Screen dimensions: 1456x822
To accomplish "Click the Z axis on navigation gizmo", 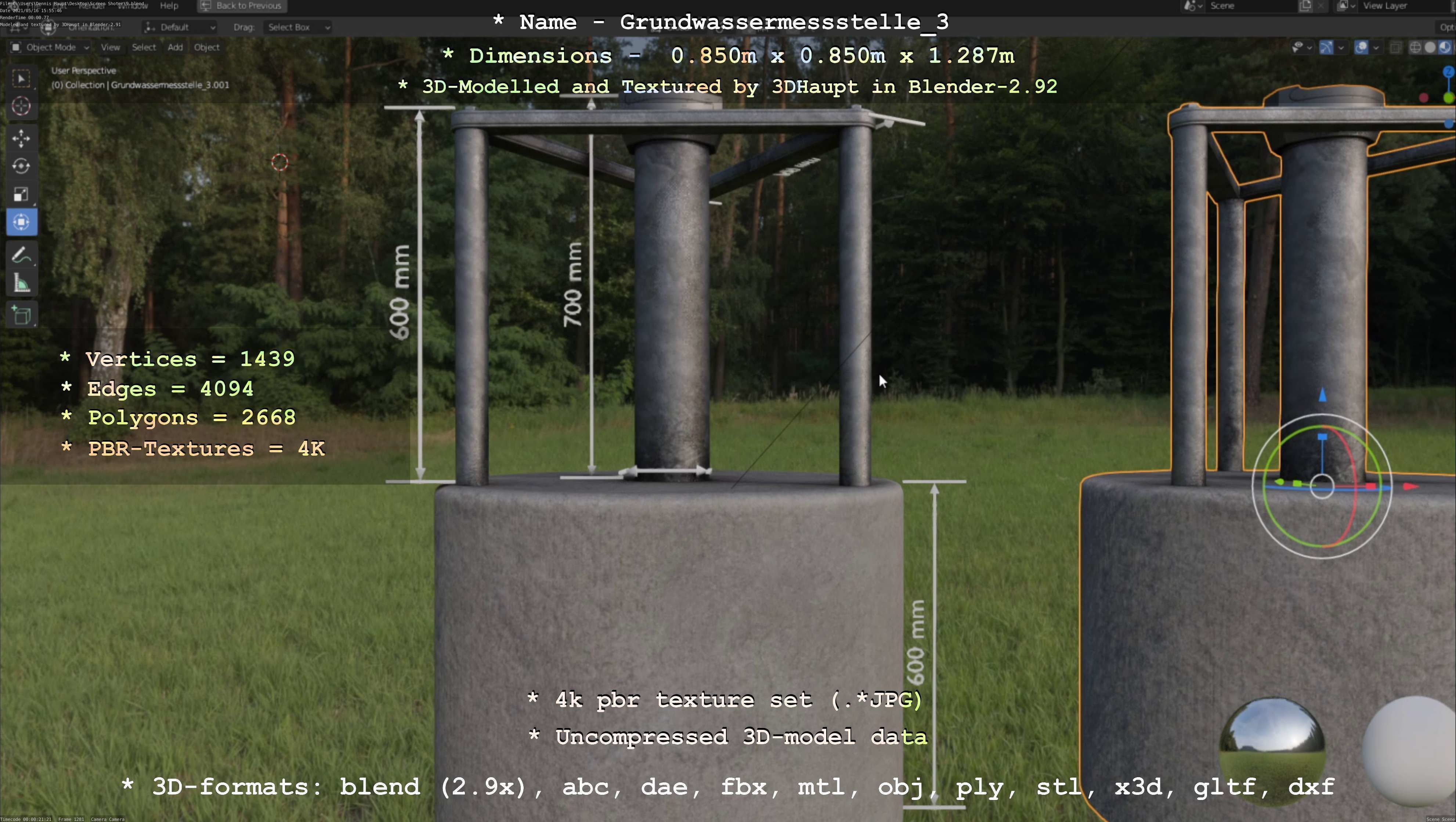I will (1448, 72).
